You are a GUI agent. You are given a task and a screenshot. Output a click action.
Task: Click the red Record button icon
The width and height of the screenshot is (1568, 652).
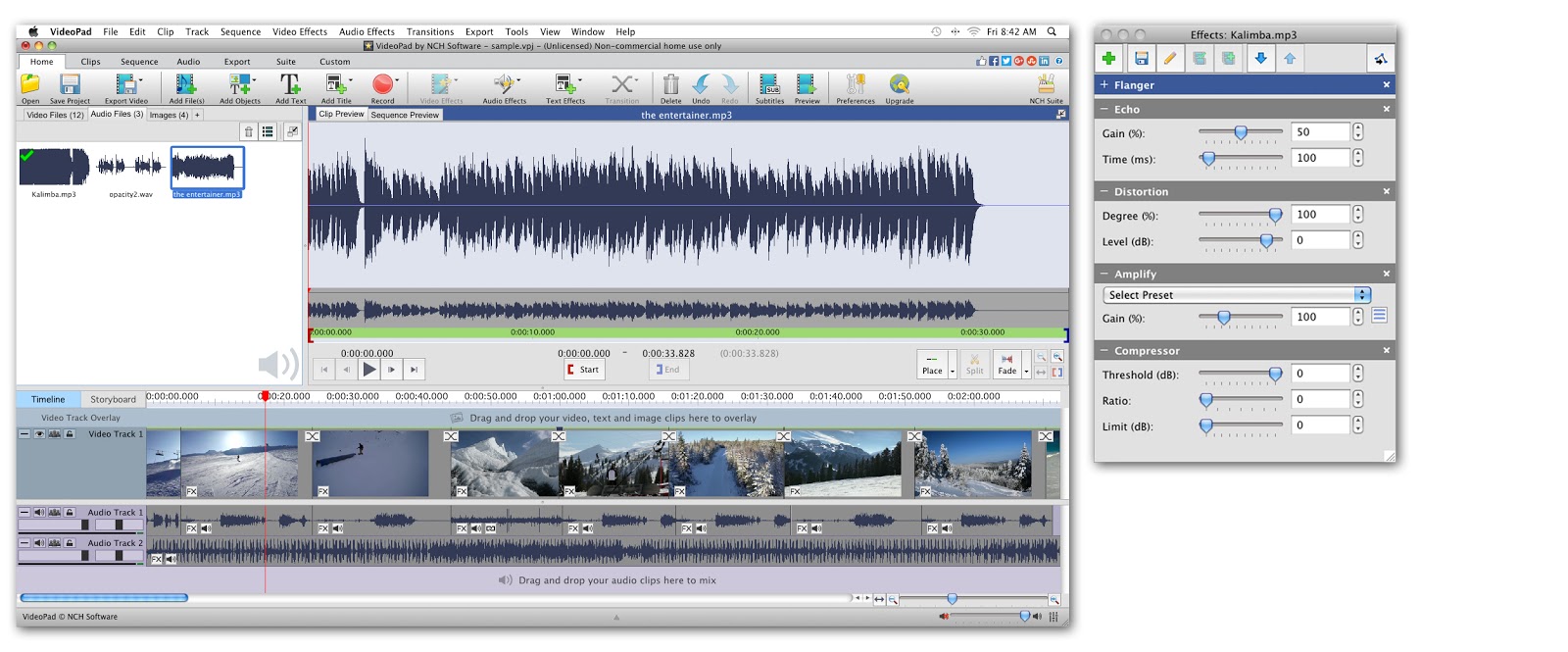382,84
